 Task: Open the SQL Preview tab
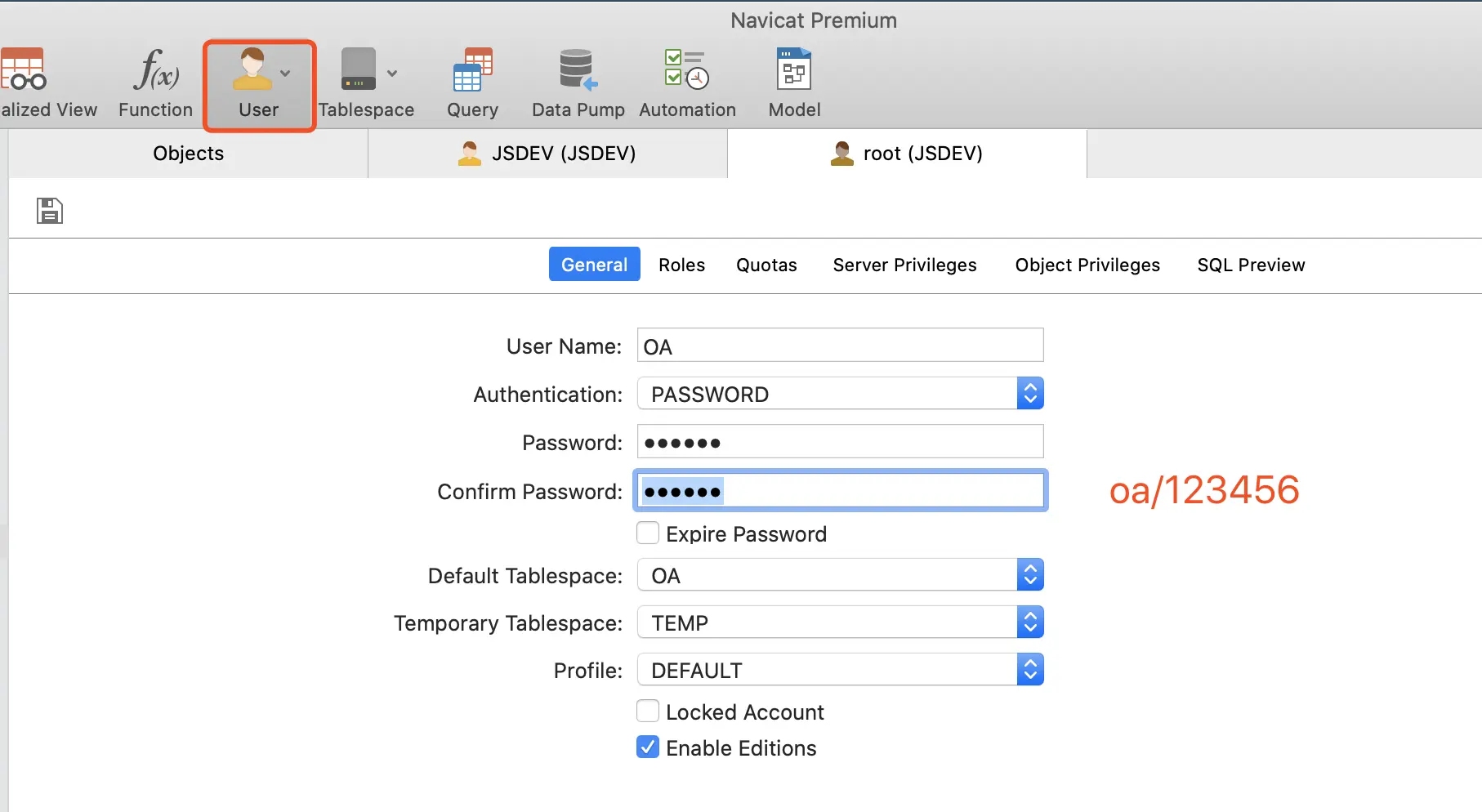(1251, 265)
